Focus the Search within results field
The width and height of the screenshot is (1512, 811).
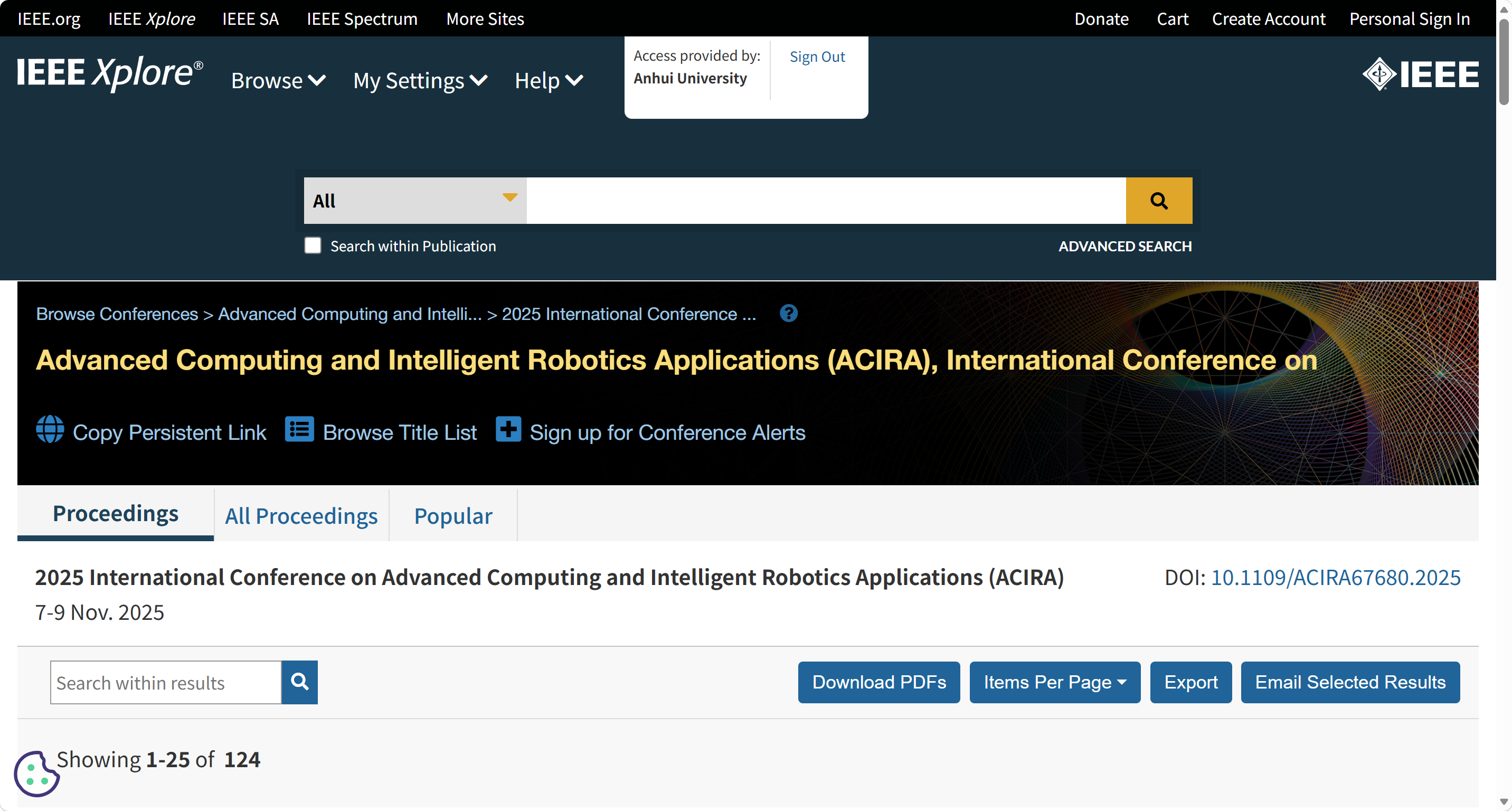tap(166, 683)
